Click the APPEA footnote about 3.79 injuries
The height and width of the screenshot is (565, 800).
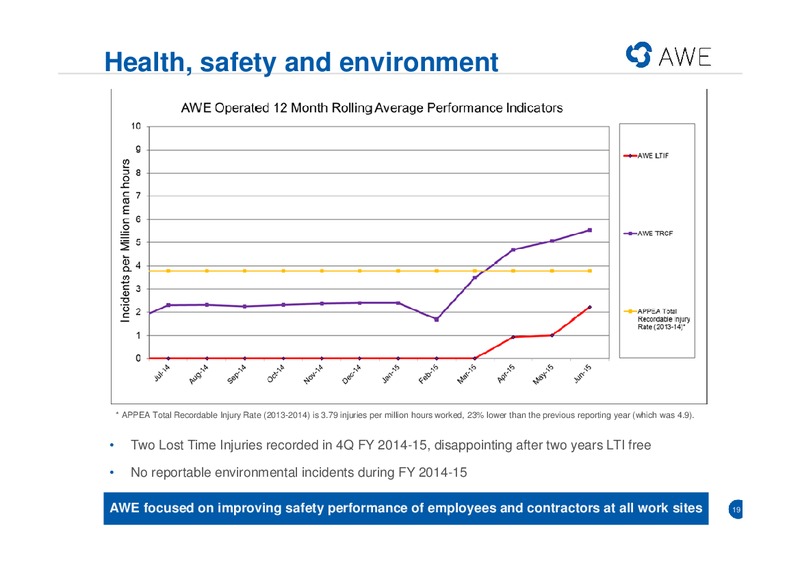point(405,415)
